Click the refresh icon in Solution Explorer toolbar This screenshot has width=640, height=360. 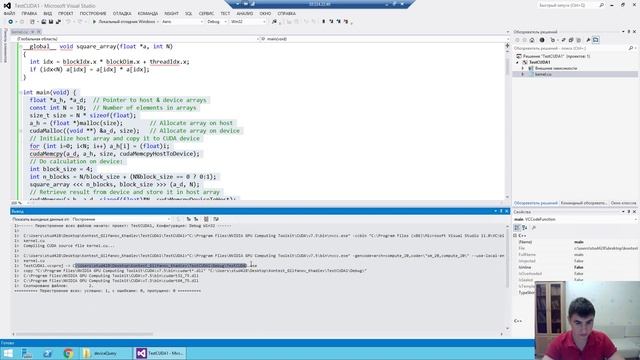[563, 40]
